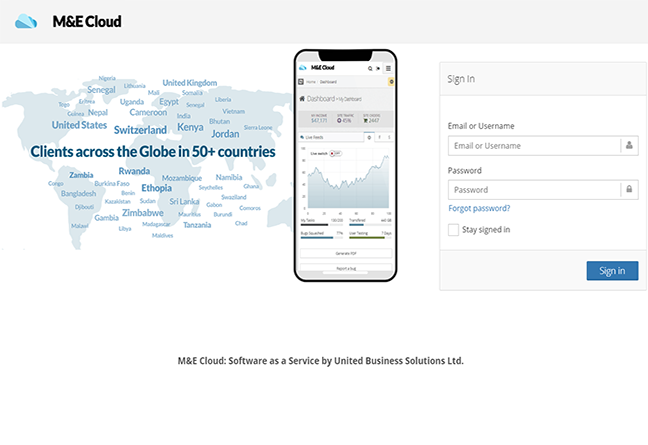The height and width of the screenshot is (445, 648).
Task: Click the lock icon in password field
Action: [629, 189]
